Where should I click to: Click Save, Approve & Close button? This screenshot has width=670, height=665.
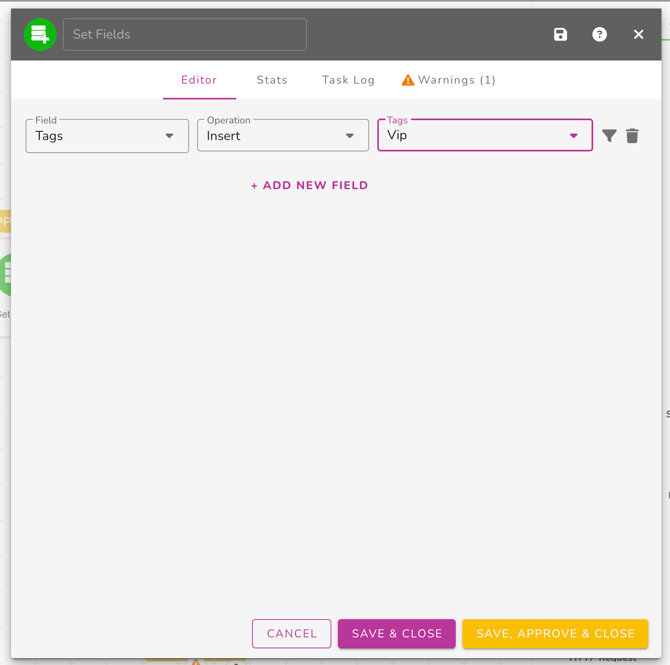[x=555, y=633]
